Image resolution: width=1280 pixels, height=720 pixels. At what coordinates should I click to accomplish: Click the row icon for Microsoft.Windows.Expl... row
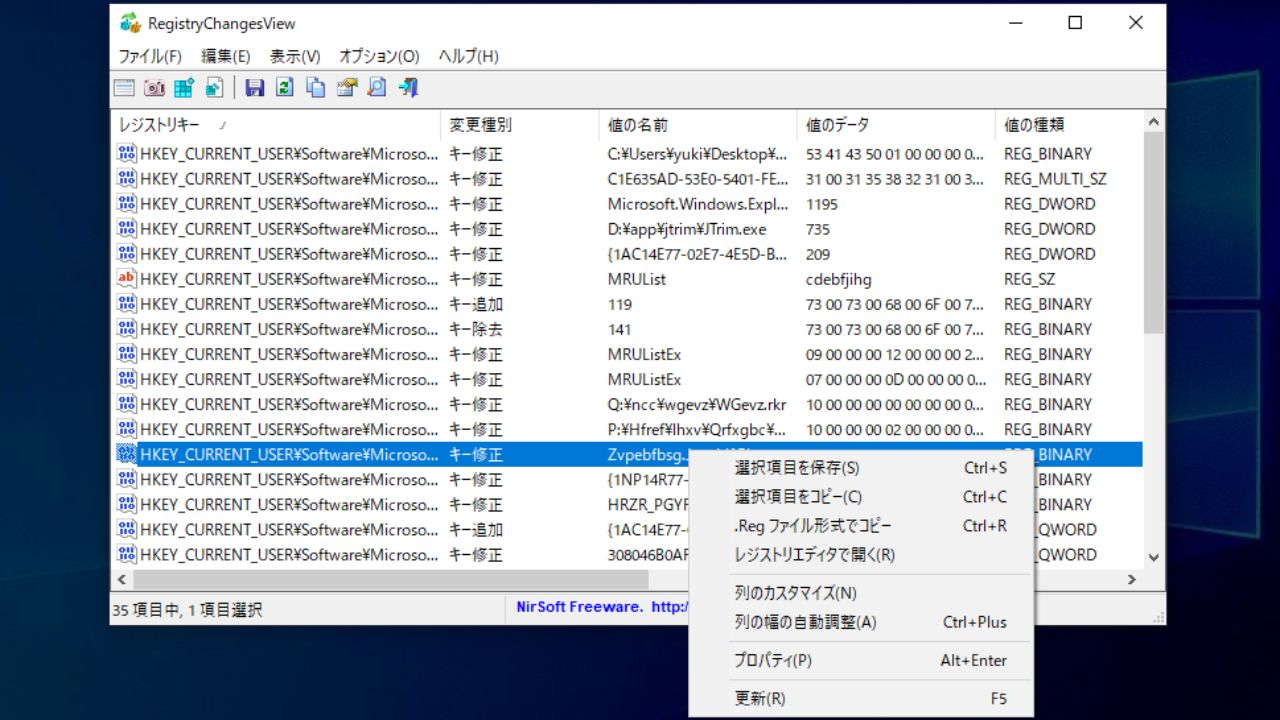(127, 204)
